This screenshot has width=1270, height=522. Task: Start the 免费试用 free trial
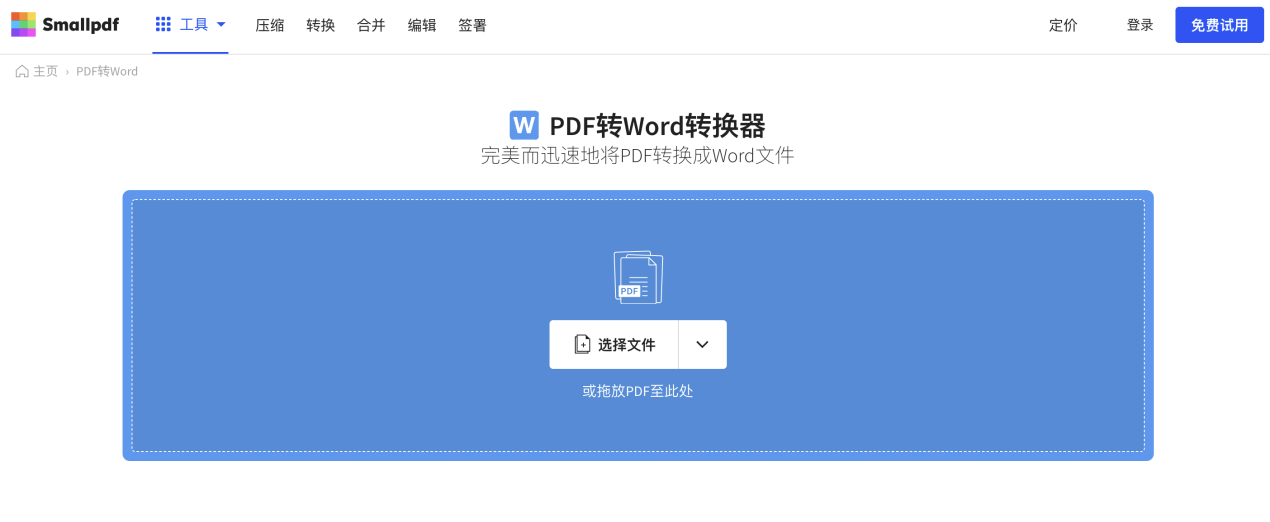point(1219,25)
